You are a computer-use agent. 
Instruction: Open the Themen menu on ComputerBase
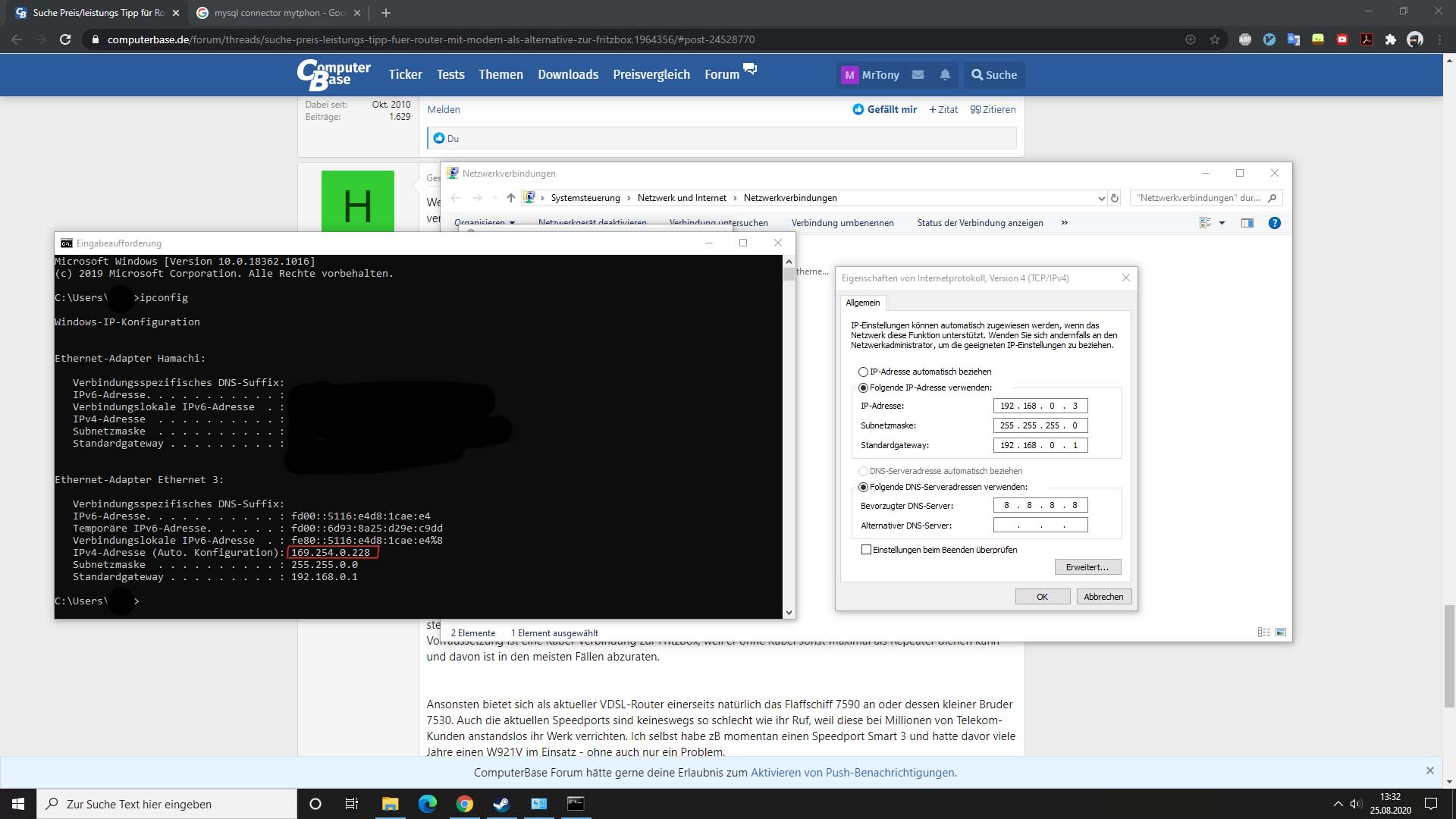click(x=500, y=74)
